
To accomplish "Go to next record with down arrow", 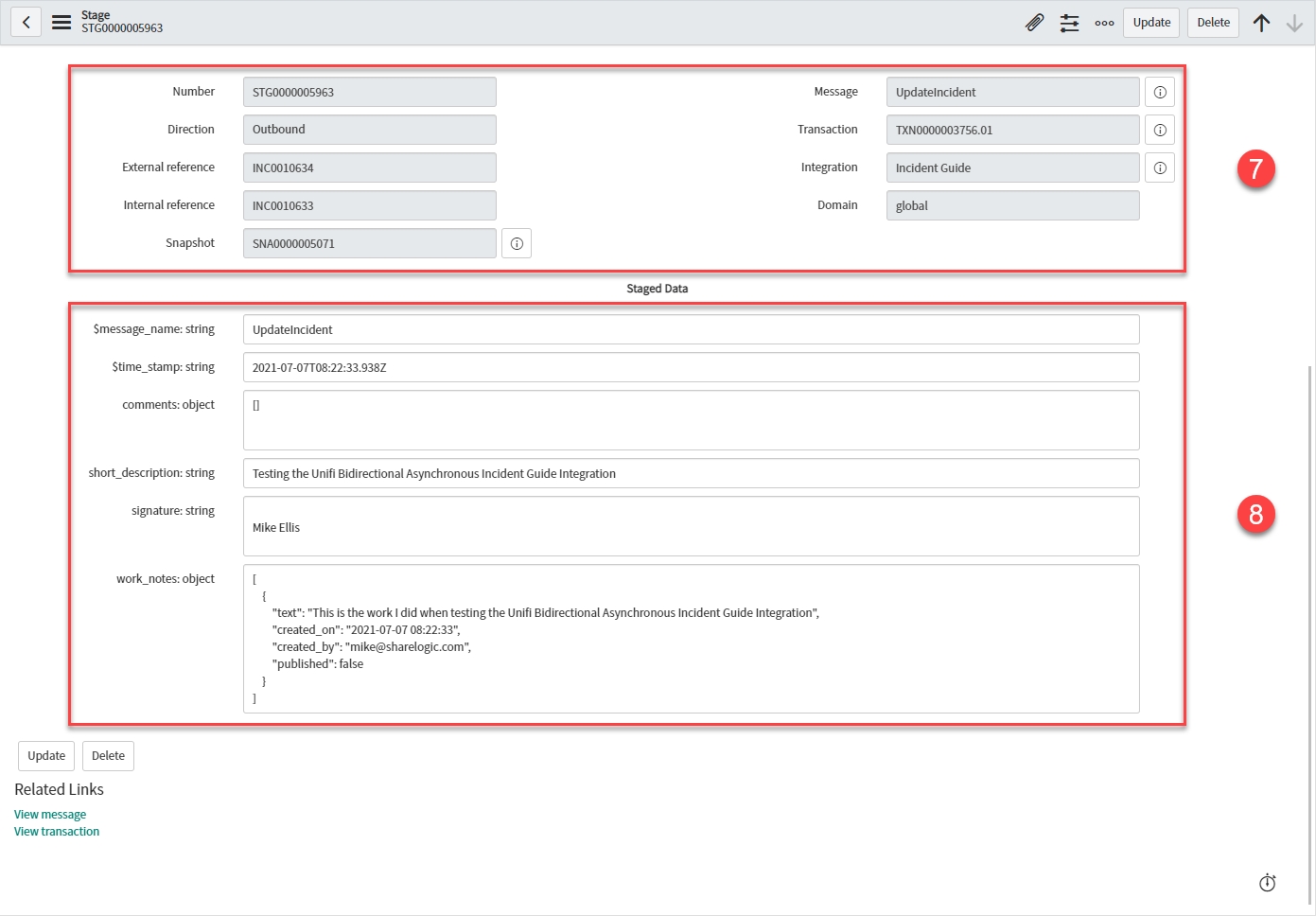I will [x=1294, y=23].
